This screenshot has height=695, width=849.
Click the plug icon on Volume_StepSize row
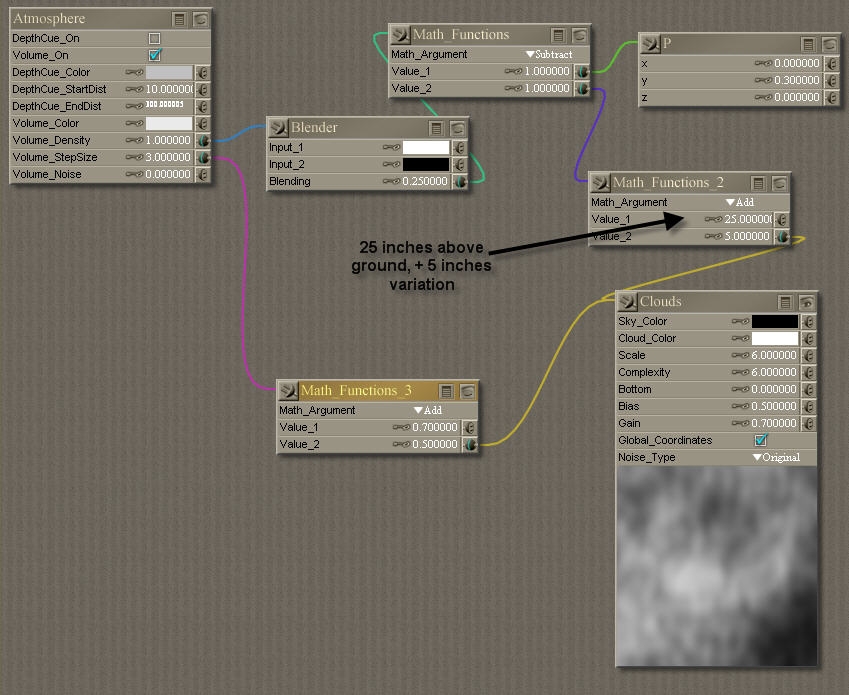[203, 157]
